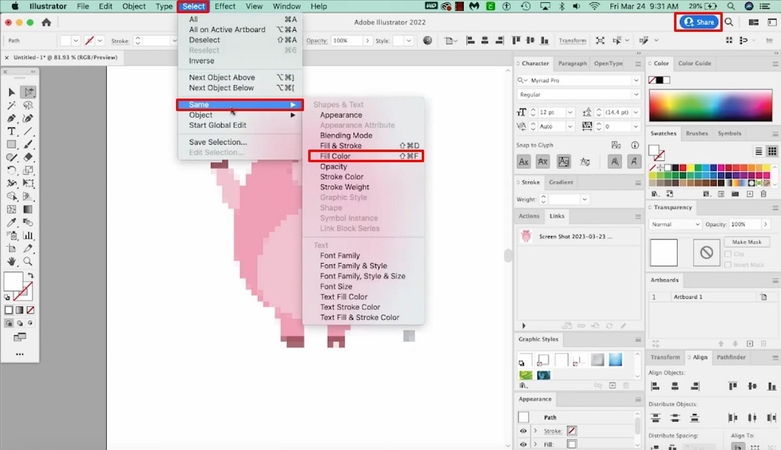Expand Stroke row in Appearance panel

535,431
